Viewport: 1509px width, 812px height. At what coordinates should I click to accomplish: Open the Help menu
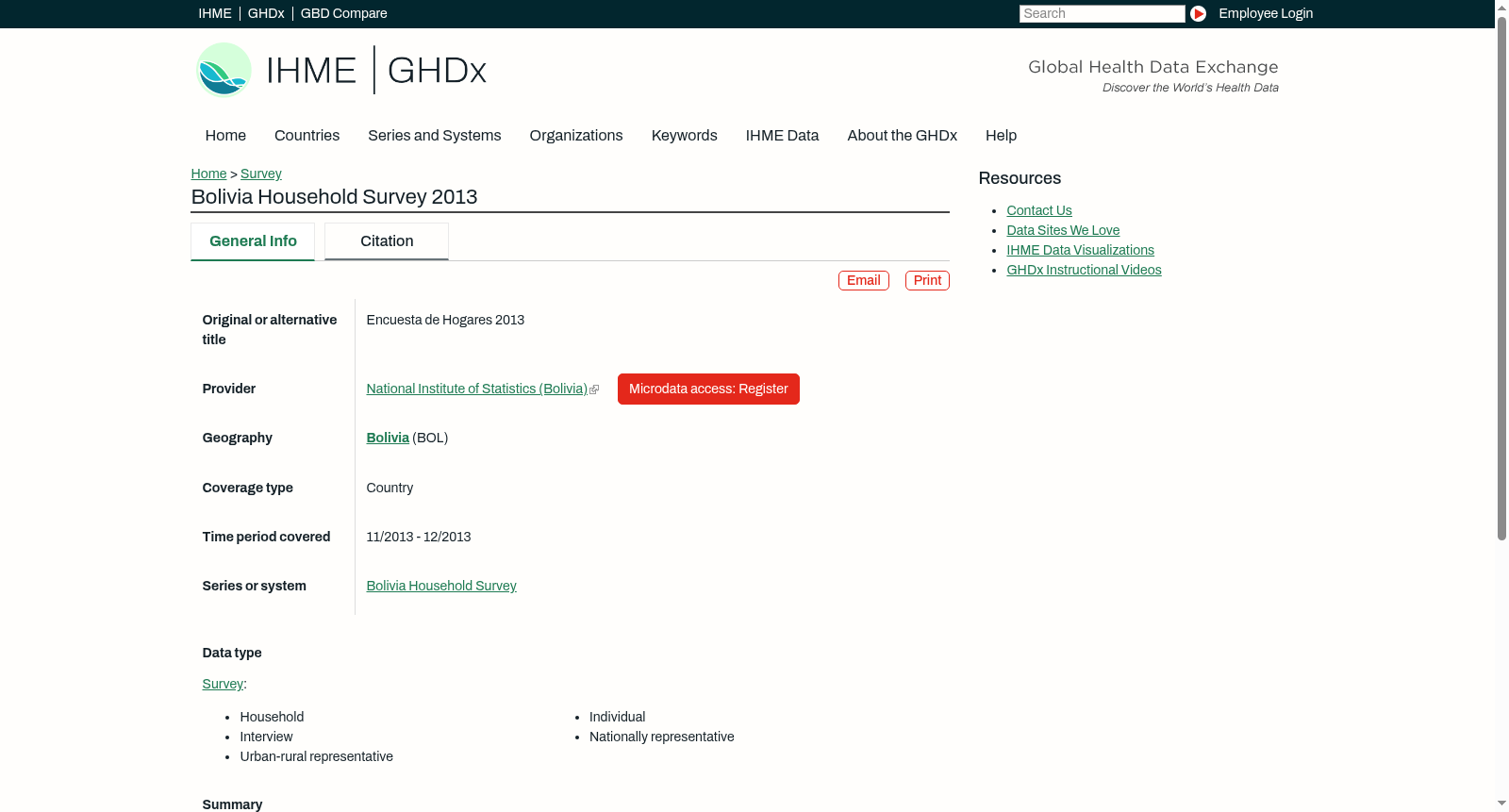click(x=1001, y=136)
